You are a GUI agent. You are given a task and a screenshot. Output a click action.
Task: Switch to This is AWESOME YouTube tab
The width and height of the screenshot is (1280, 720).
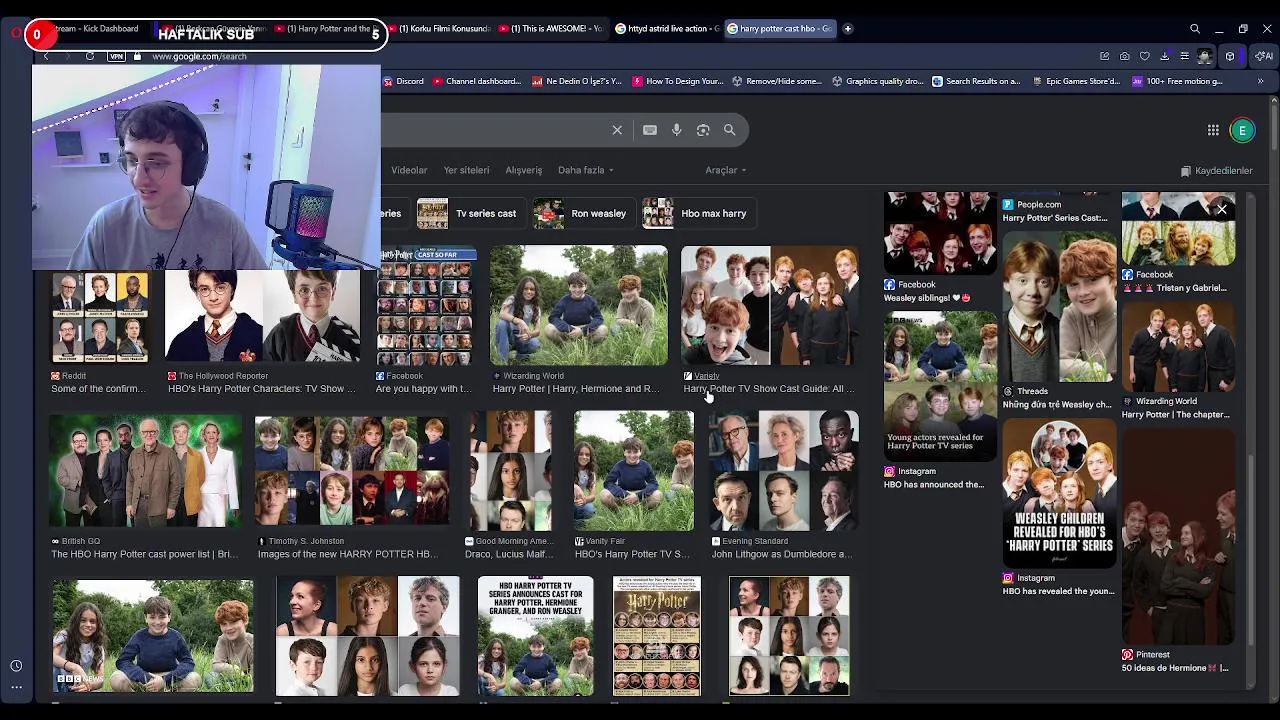pos(550,29)
